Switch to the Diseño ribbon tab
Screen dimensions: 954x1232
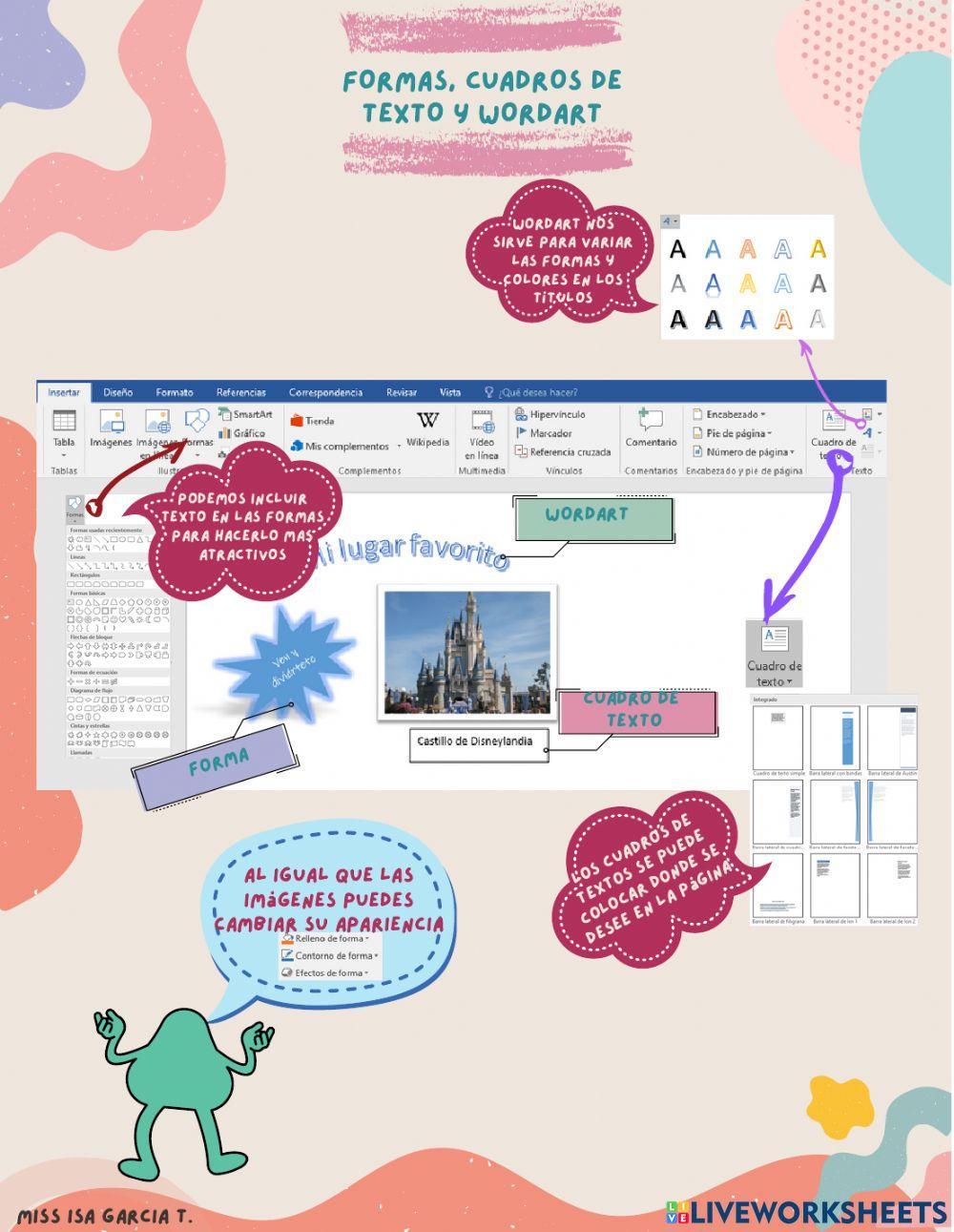(117, 392)
